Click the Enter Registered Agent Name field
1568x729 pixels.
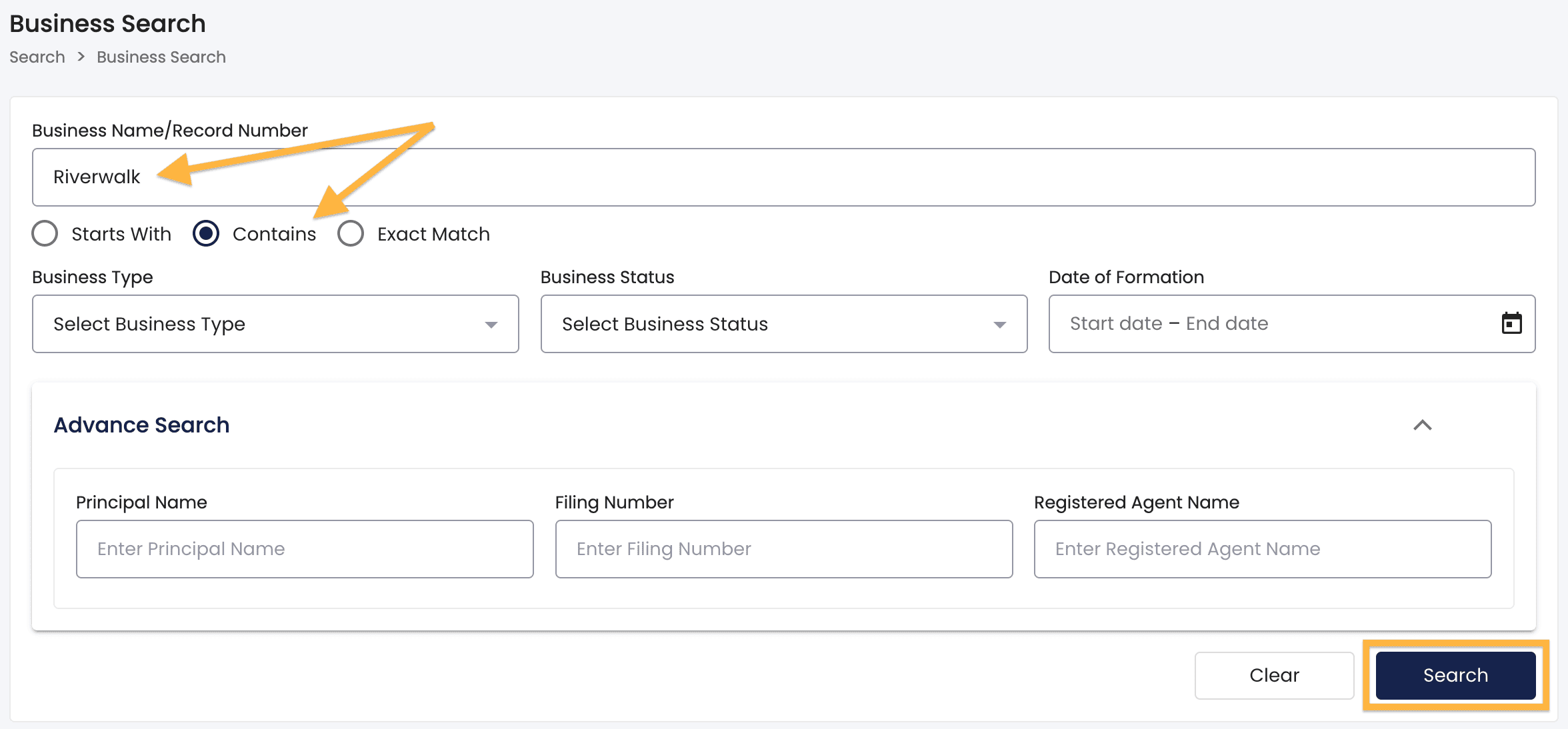[1262, 548]
